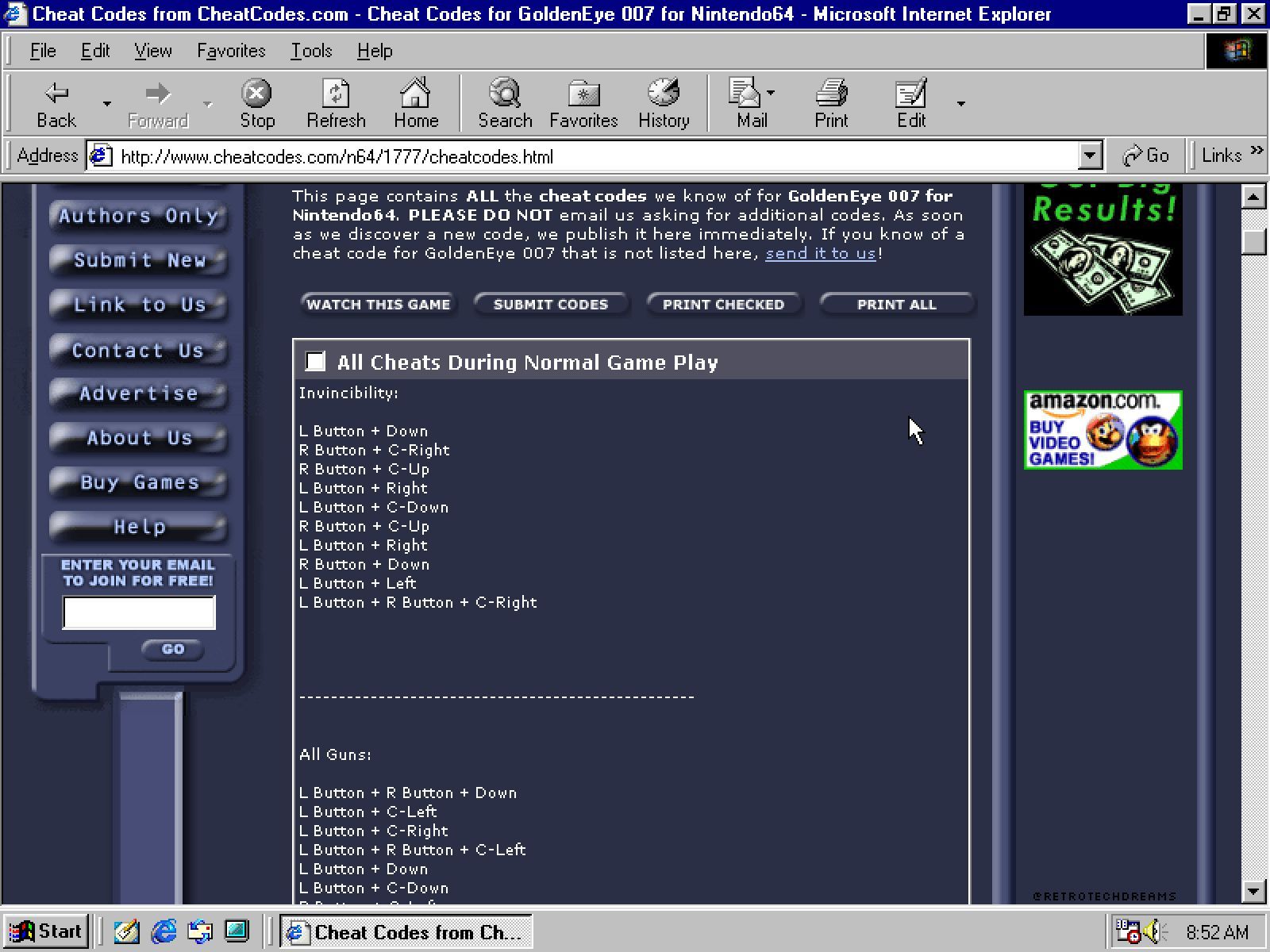Go to the Home page
The image size is (1270, 952).
click(x=416, y=104)
